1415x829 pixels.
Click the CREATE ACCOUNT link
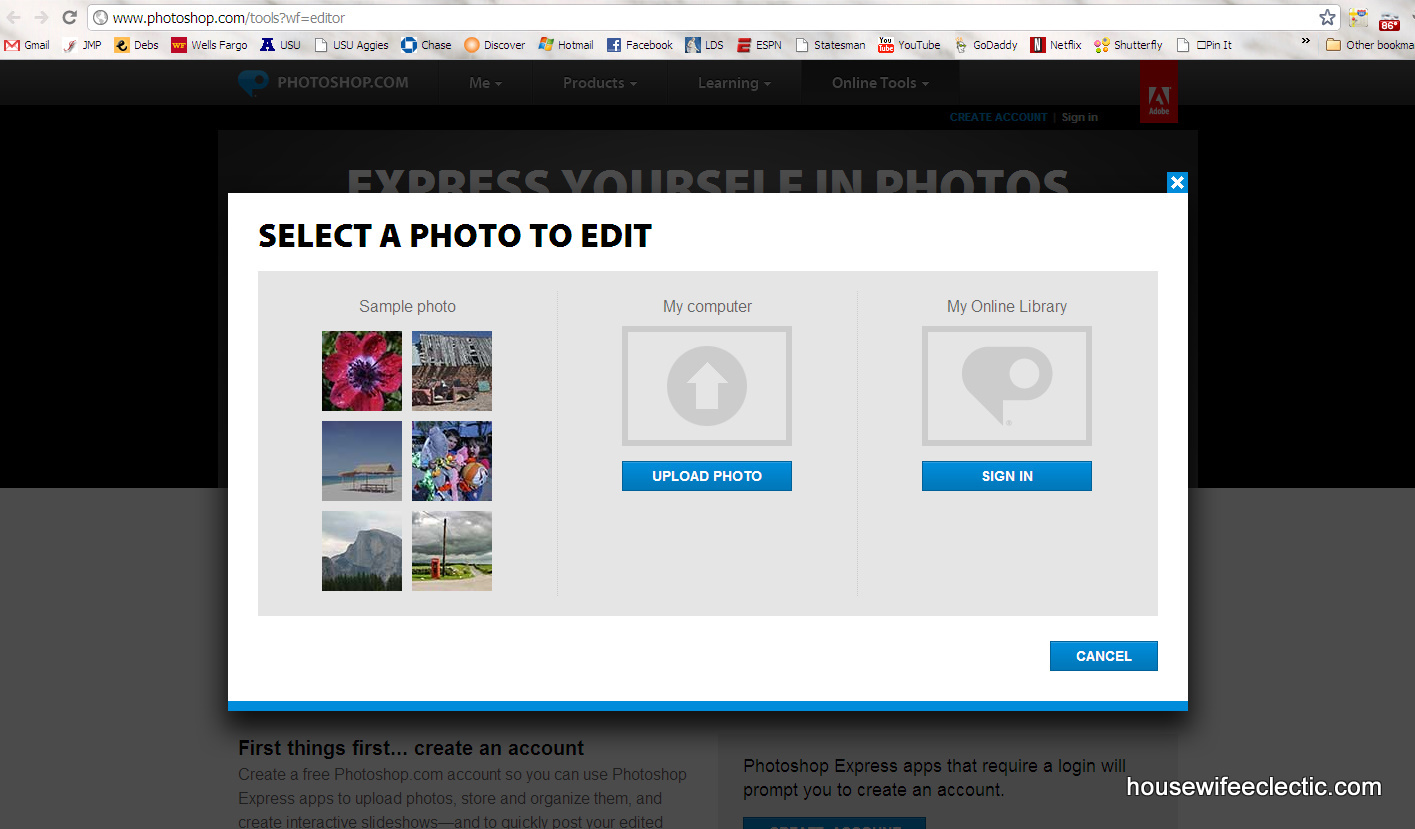click(998, 117)
